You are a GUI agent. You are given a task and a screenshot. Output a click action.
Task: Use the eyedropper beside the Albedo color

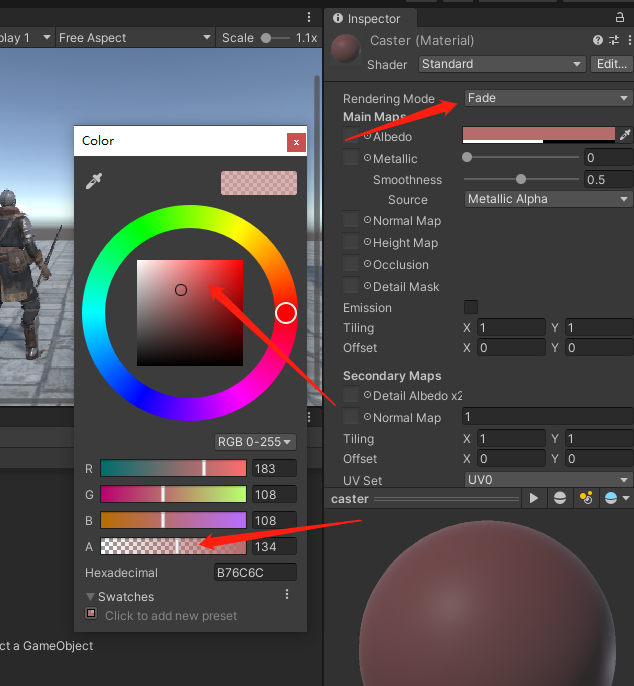[x=625, y=135]
